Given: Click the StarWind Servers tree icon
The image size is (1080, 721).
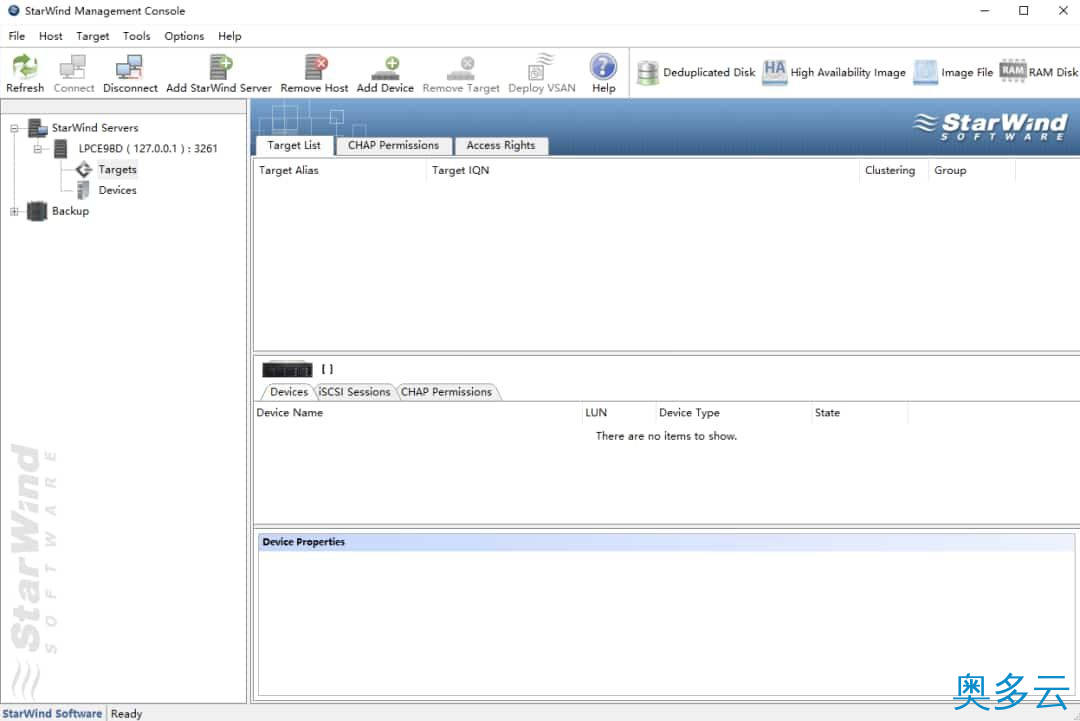Looking at the screenshot, I should click(x=37, y=128).
